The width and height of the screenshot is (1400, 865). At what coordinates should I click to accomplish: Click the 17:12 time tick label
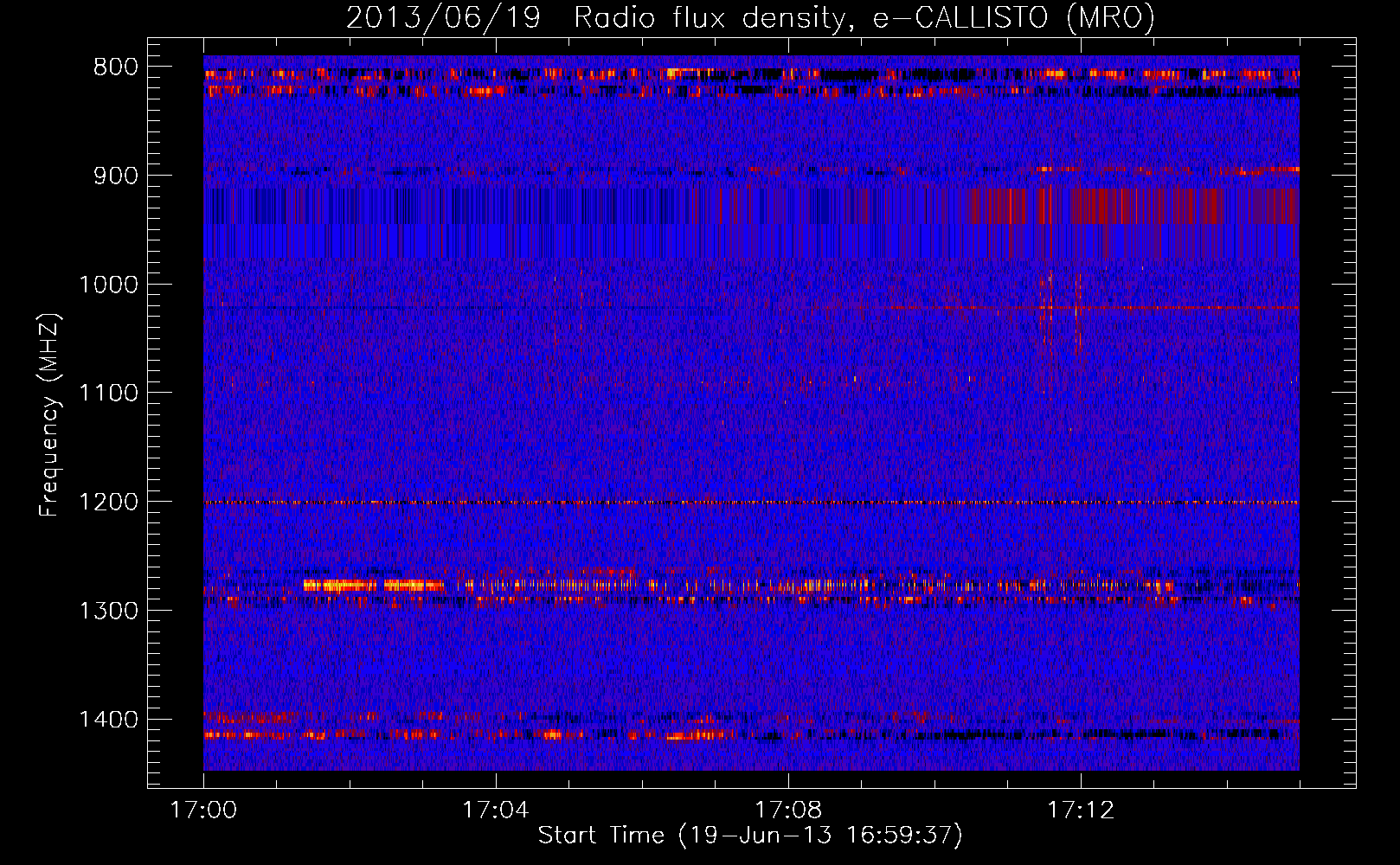click(x=1081, y=811)
